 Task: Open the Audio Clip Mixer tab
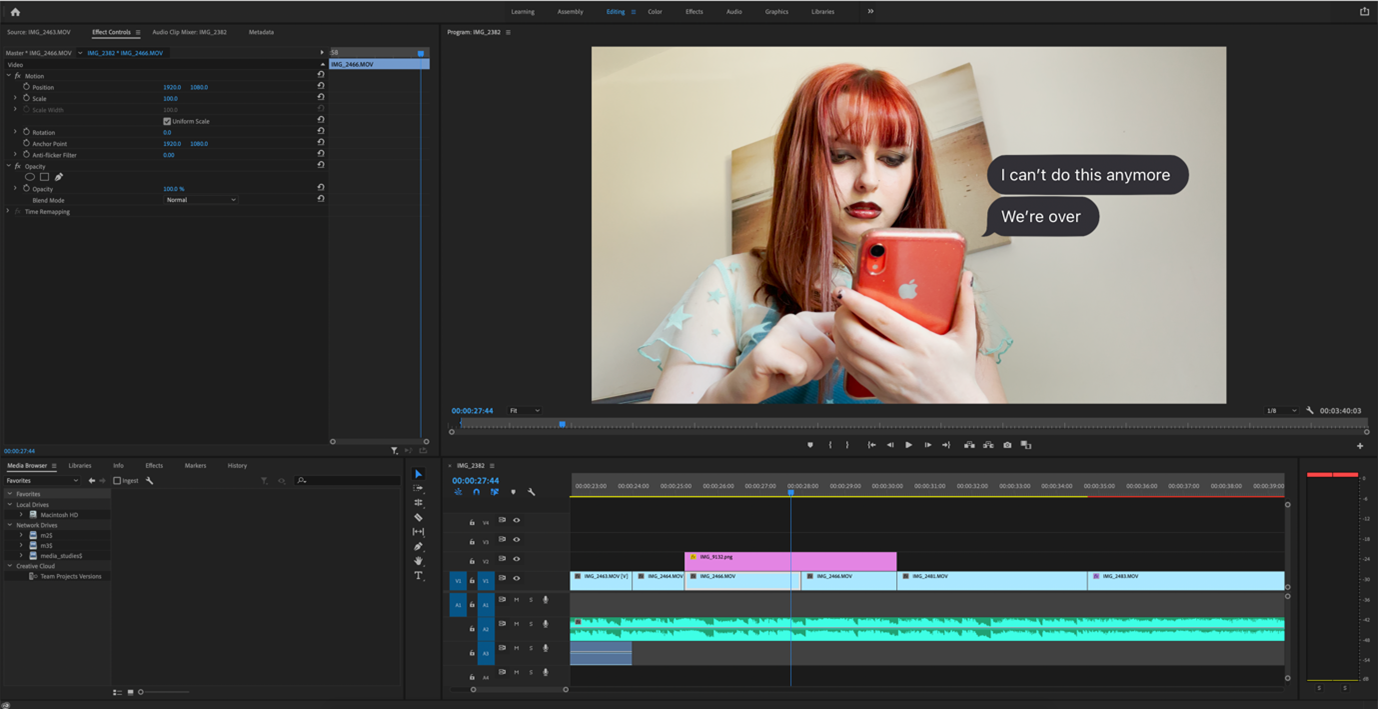(189, 32)
